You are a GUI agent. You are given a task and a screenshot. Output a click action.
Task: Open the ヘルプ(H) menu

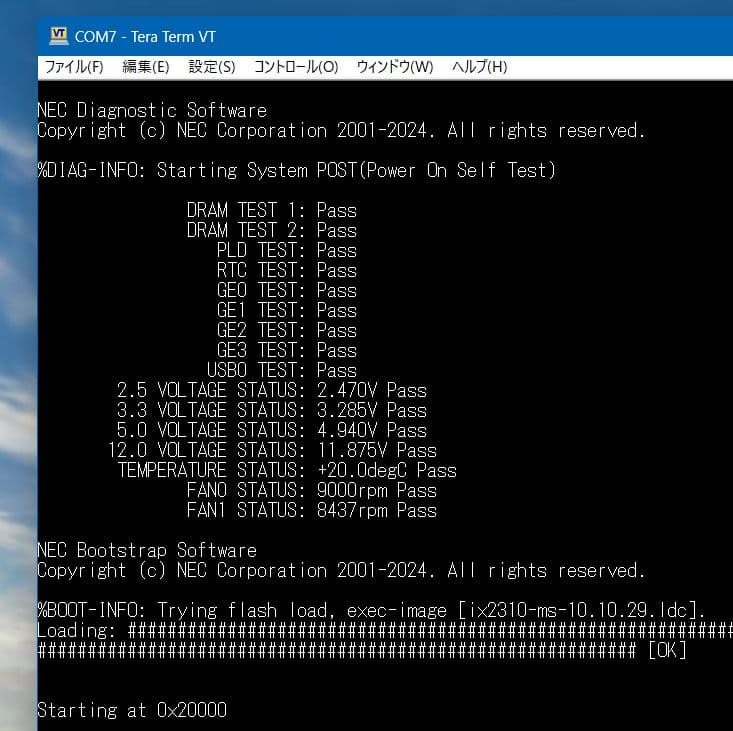(479, 67)
